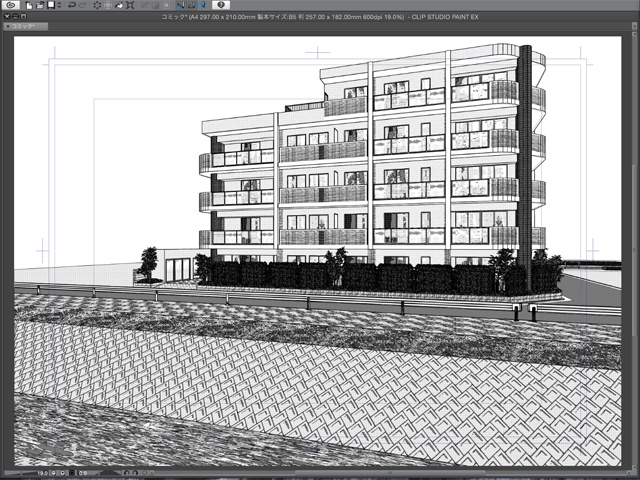
Task: Activate the scale/rotate transform icon
Action: pyautogui.click(x=130, y=5)
